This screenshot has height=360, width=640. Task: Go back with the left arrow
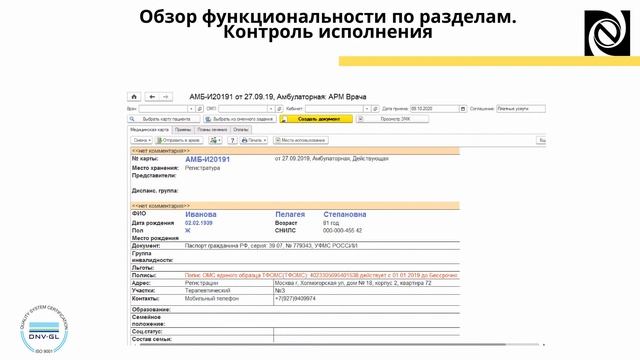pos(152,97)
